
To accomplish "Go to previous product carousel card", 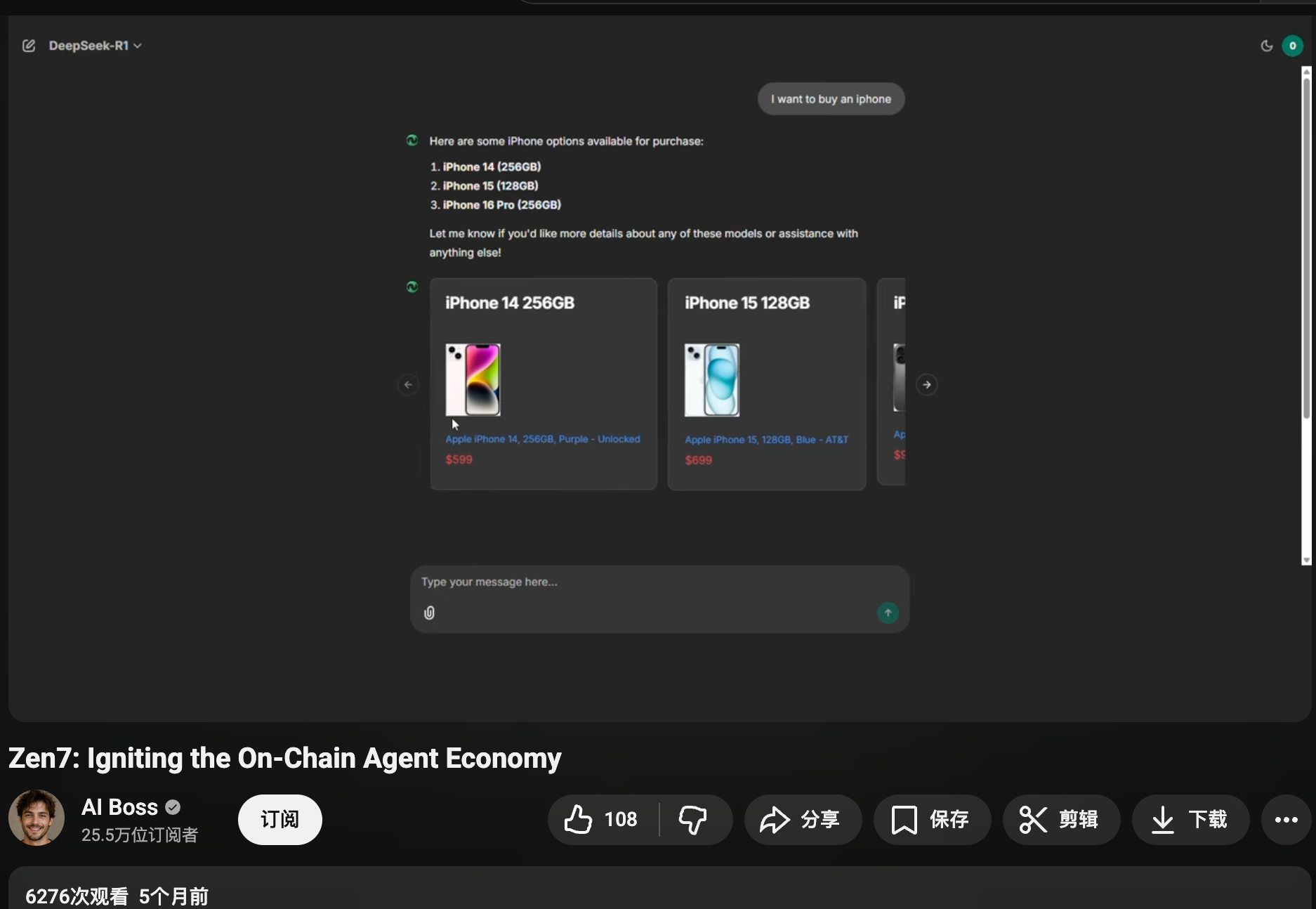I will (x=408, y=384).
